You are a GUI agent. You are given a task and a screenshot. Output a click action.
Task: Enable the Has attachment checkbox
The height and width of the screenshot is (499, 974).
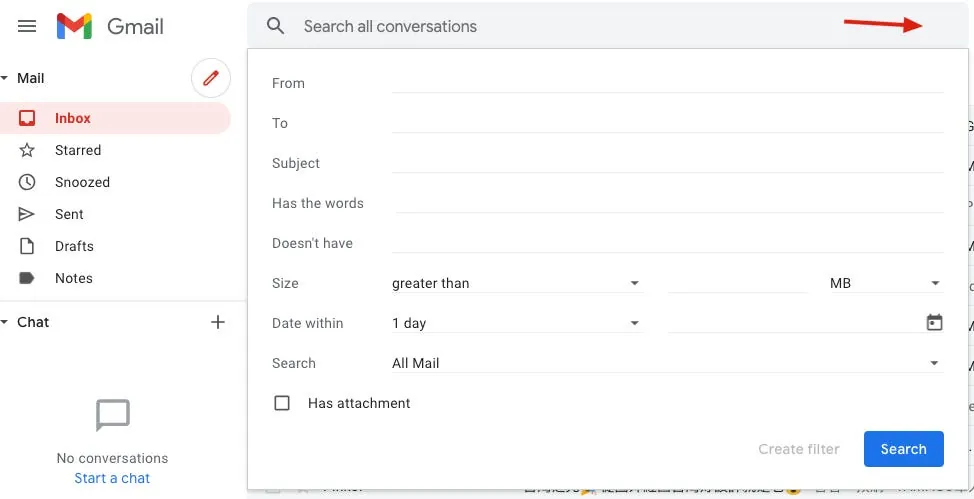[282, 403]
